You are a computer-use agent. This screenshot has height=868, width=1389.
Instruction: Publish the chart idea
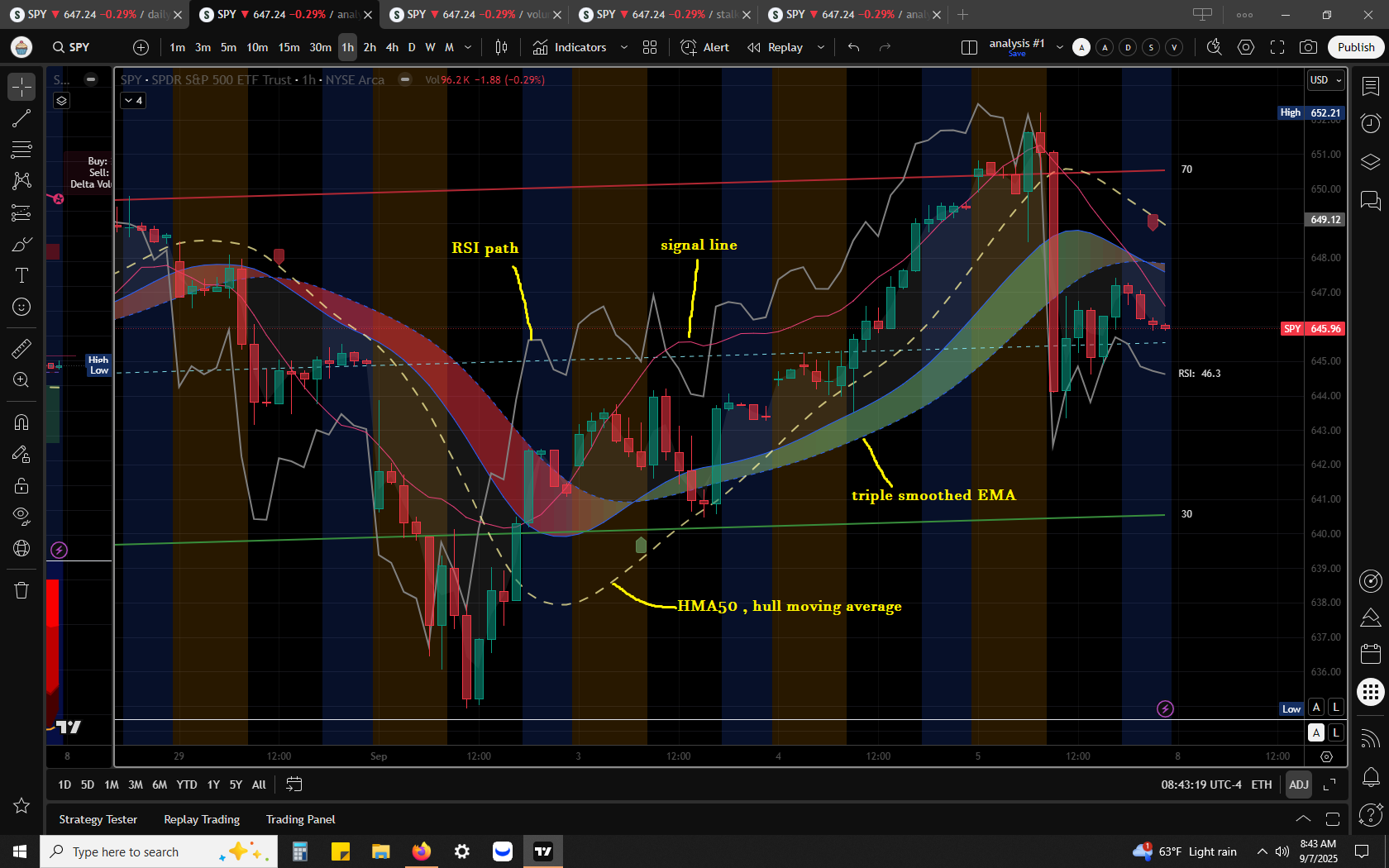pyautogui.click(x=1356, y=47)
